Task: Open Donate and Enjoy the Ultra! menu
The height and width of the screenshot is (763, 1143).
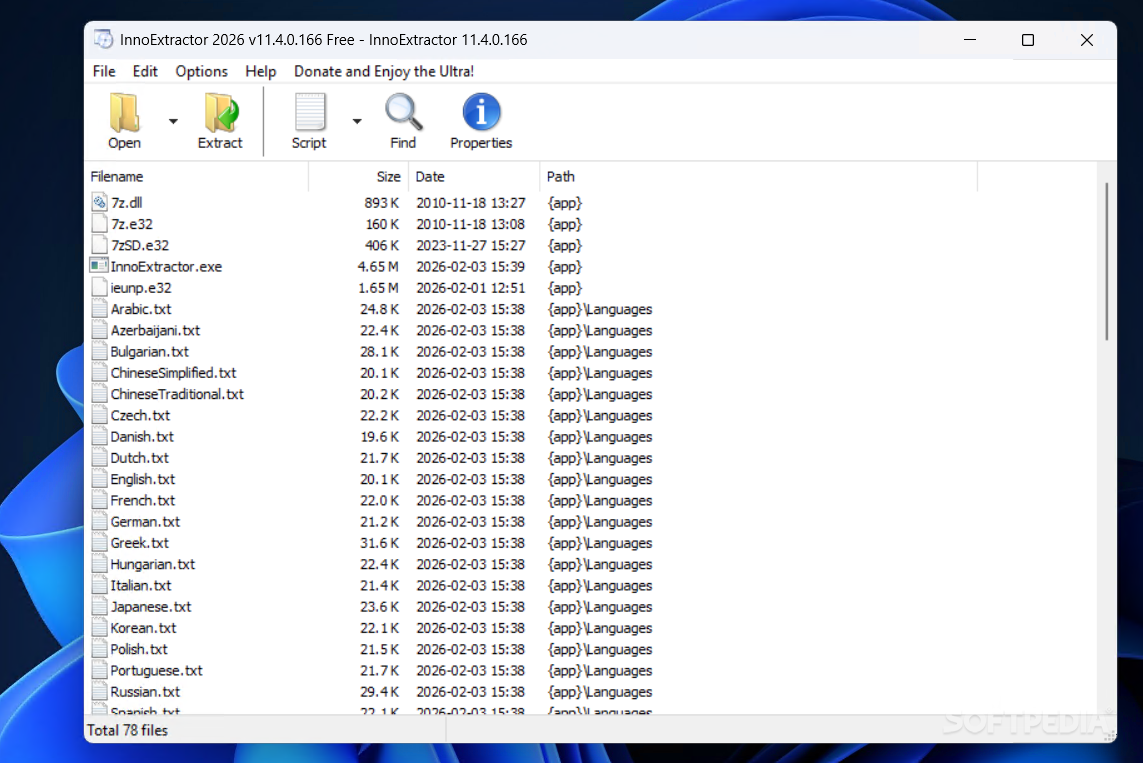Action: (383, 71)
